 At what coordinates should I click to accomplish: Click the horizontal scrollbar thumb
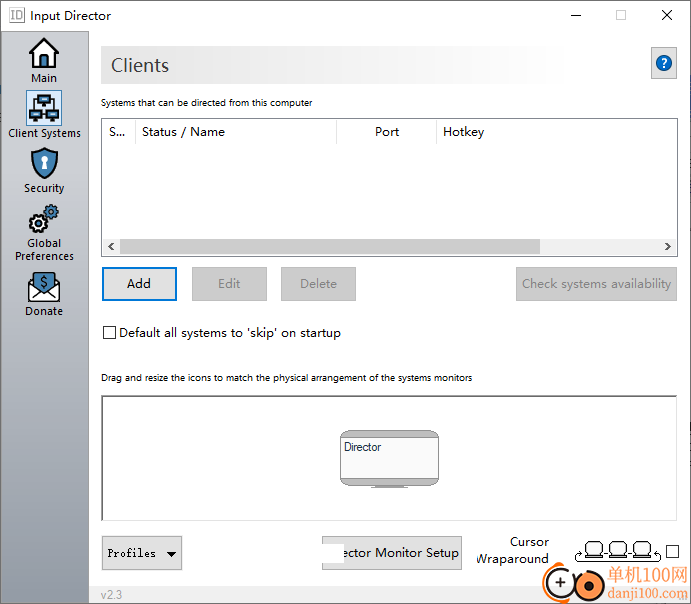[x=330, y=246]
